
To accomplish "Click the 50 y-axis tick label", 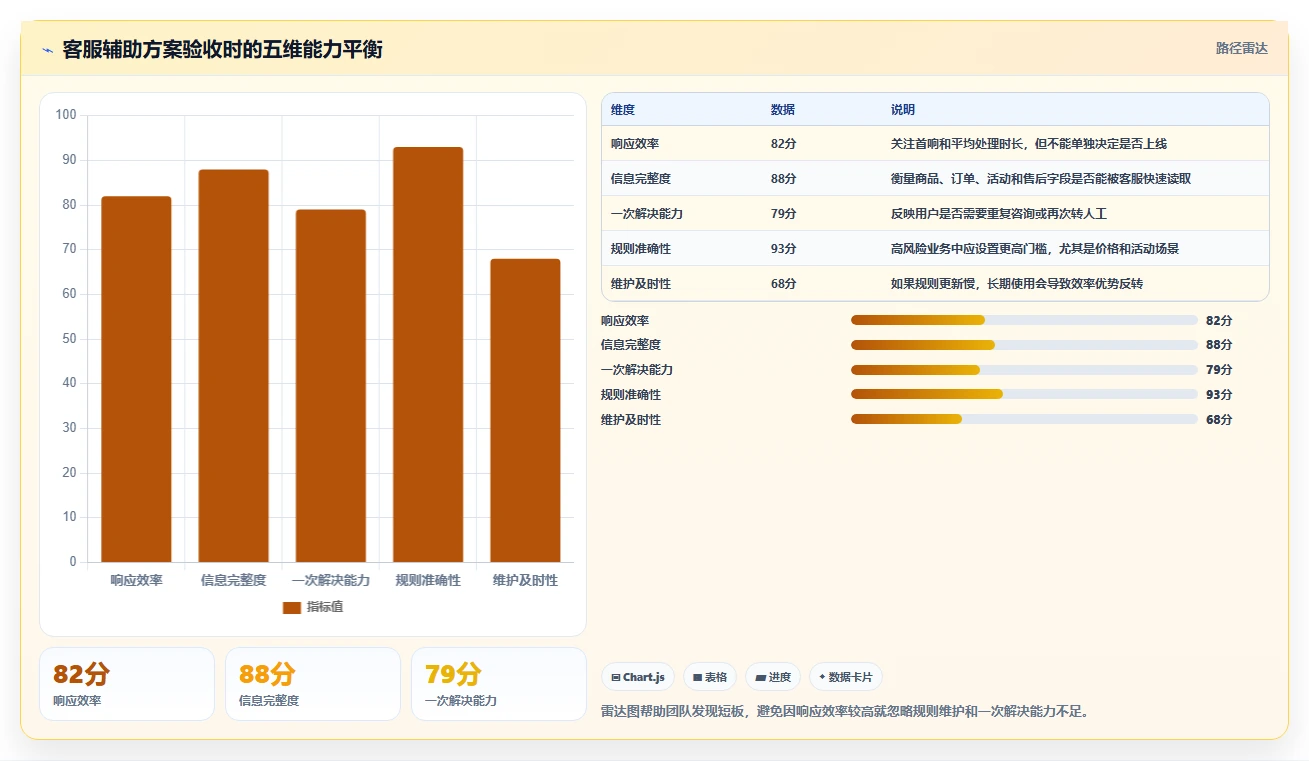I will coord(69,339).
